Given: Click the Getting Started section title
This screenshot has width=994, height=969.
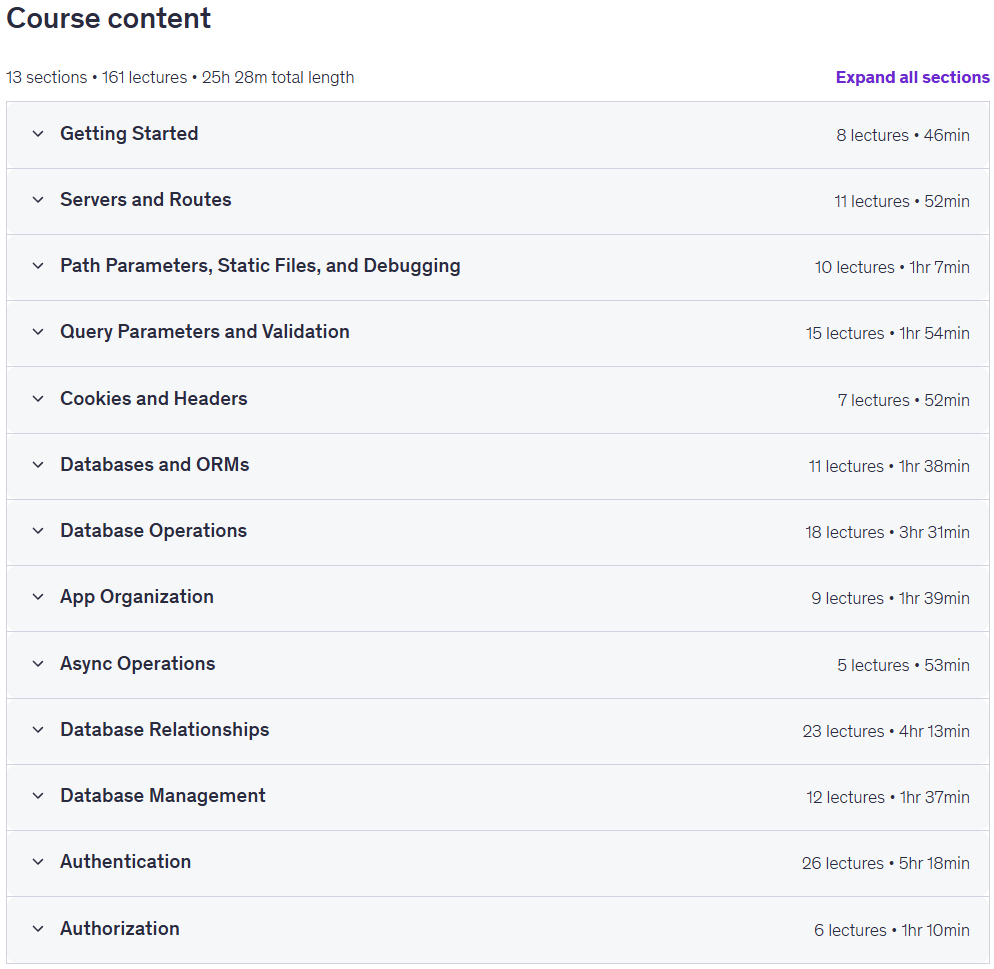Looking at the screenshot, I should click(129, 134).
